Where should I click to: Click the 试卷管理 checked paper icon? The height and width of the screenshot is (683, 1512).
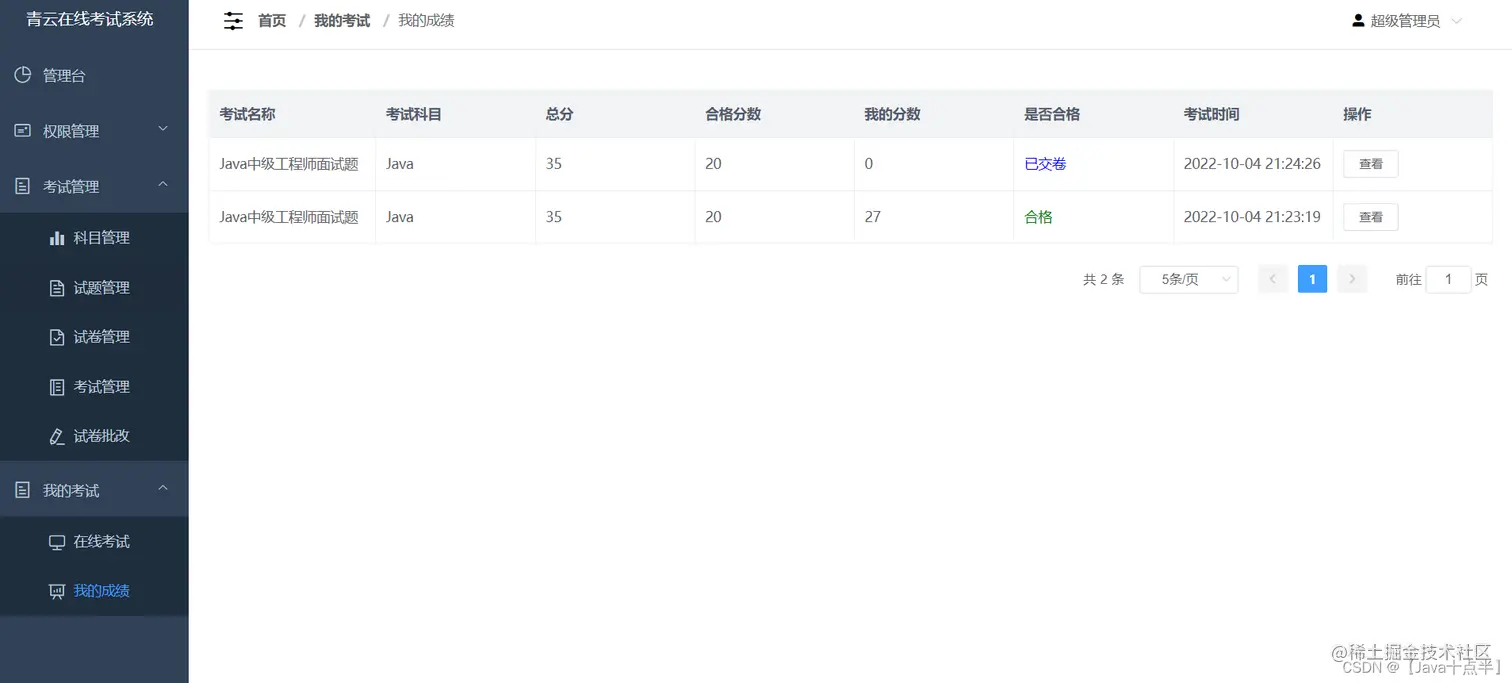57,337
